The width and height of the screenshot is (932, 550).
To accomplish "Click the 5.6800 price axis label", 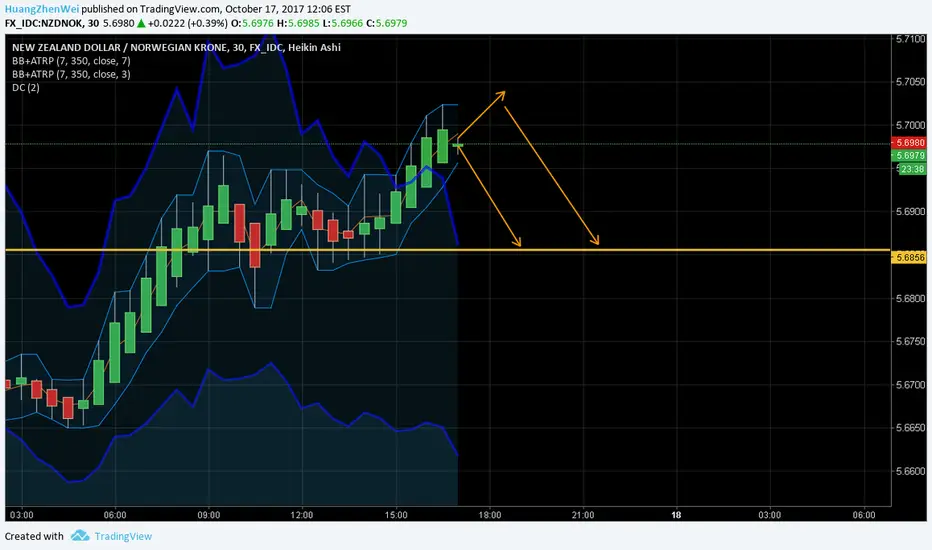I will [911, 298].
